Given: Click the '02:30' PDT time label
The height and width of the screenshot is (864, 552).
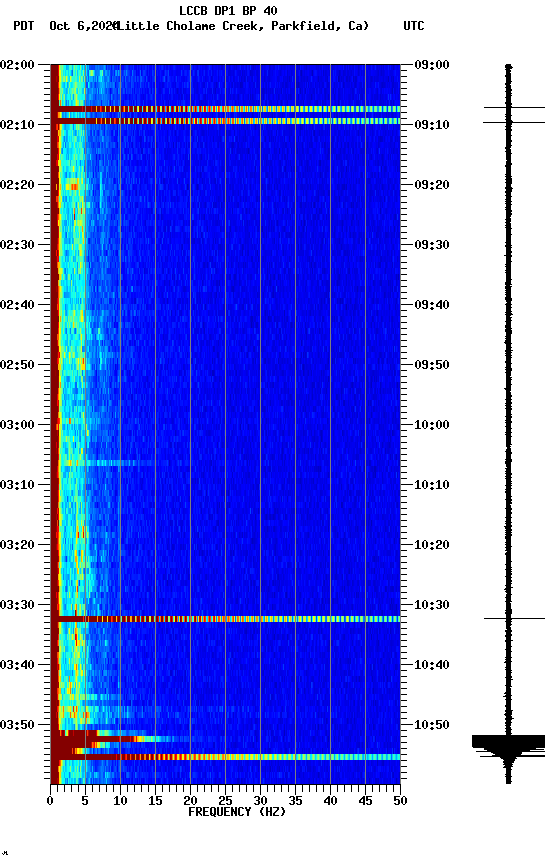Looking at the screenshot, I should coord(17,245).
